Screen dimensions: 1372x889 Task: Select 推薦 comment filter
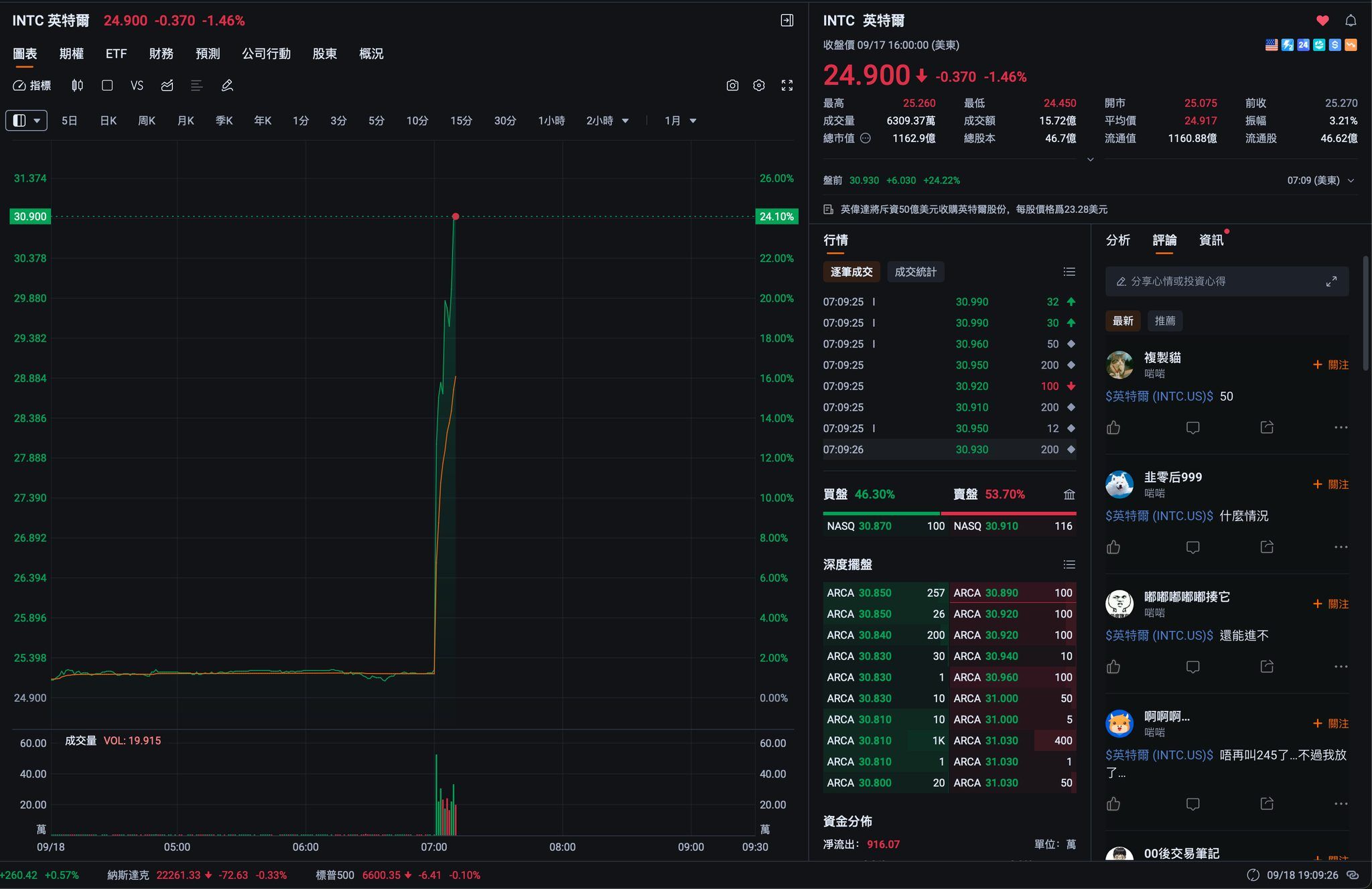point(1164,321)
